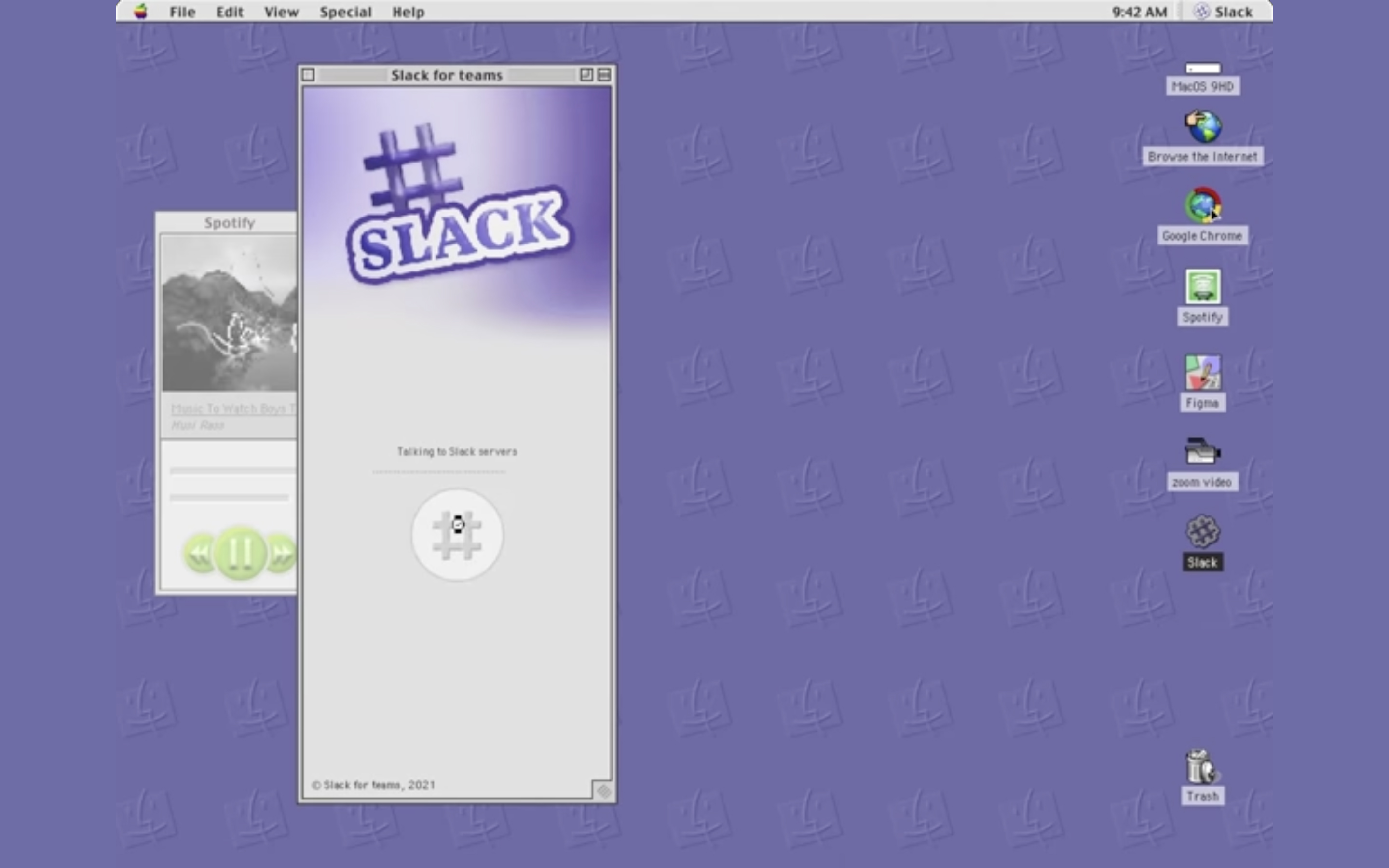Click the Talking to Slack servers text
Image resolution: width=1389 pixels, height=868 pixels.
pos(457,452)
